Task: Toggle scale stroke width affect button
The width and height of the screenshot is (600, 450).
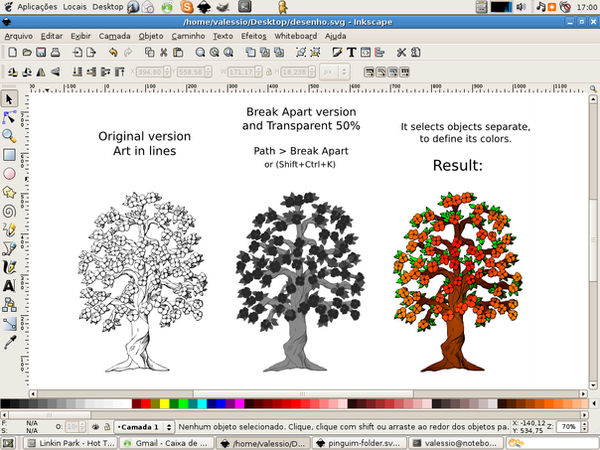Action: point(369,72)
